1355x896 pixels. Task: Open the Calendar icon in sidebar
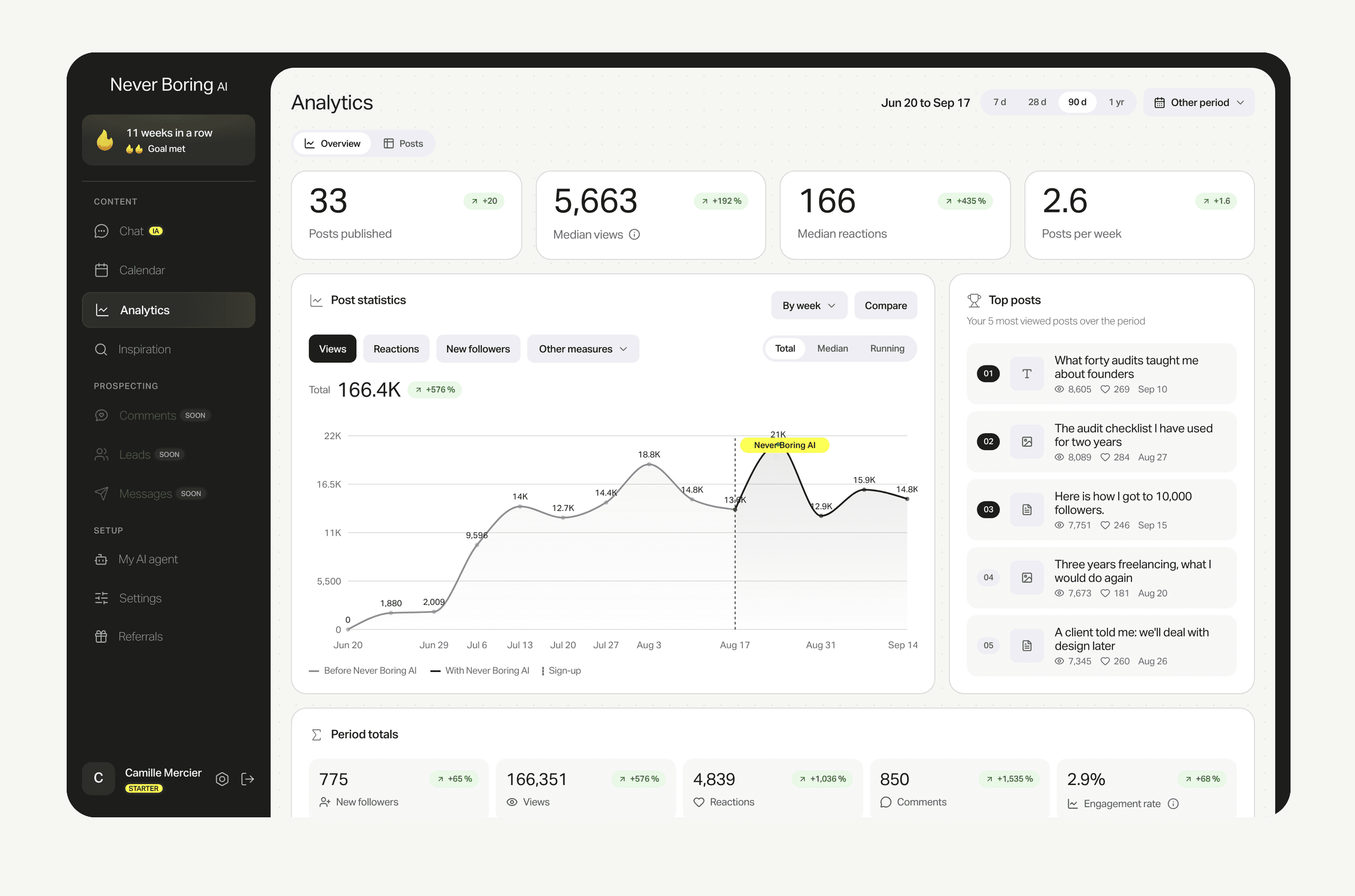click(101, 270)
